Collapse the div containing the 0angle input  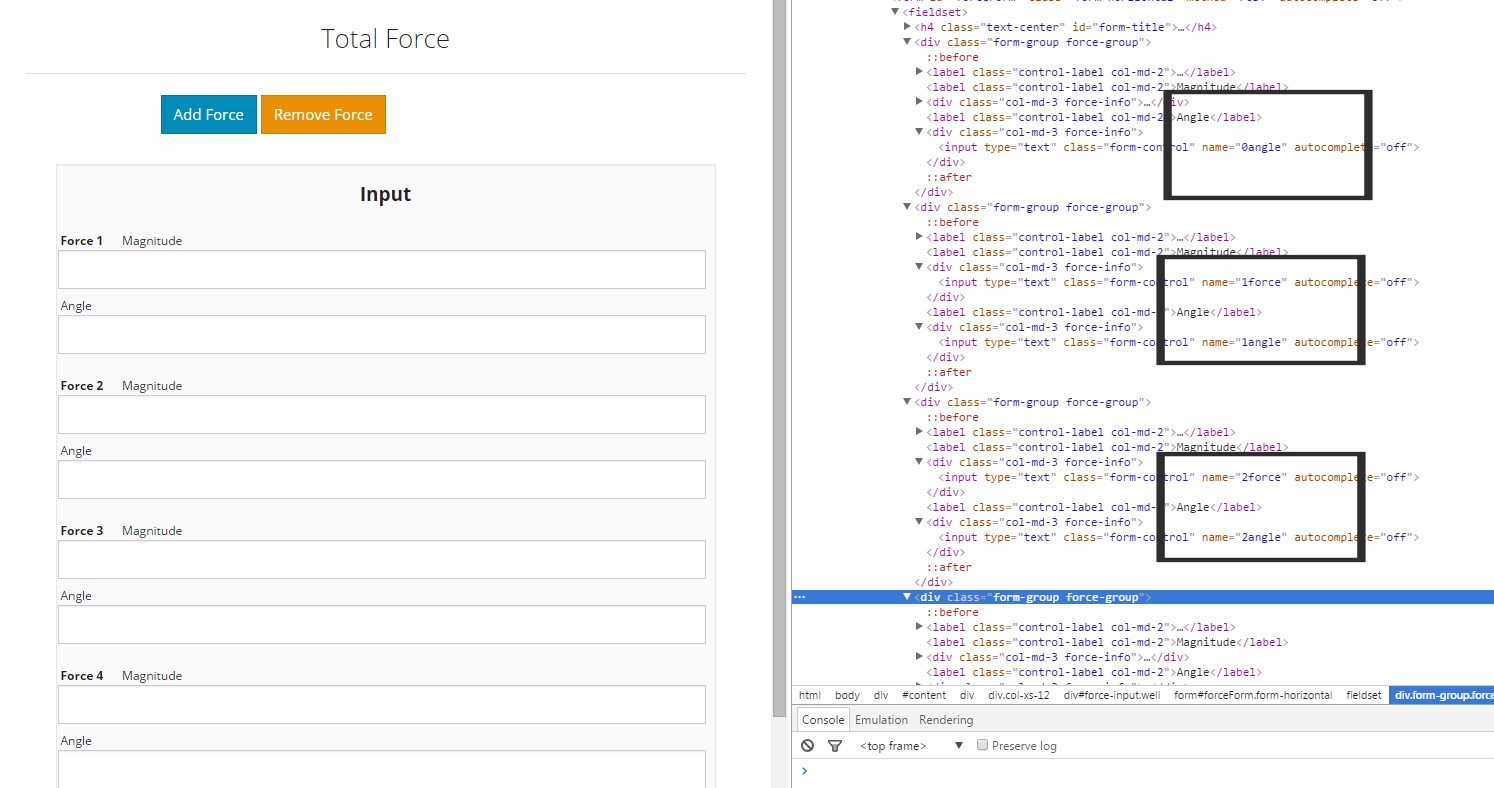[919, 132]
